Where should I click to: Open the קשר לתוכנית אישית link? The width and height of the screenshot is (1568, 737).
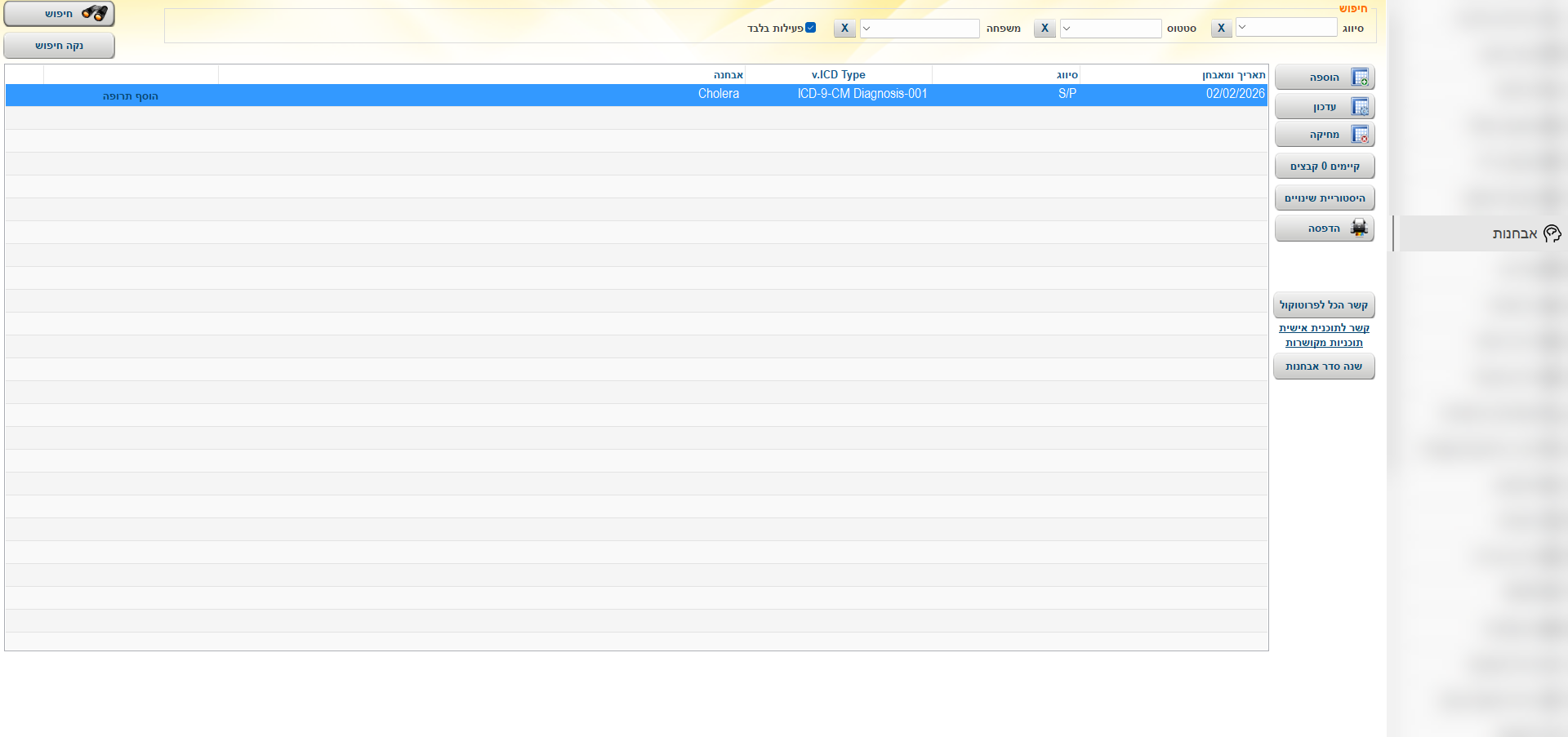click(1324, 328)
